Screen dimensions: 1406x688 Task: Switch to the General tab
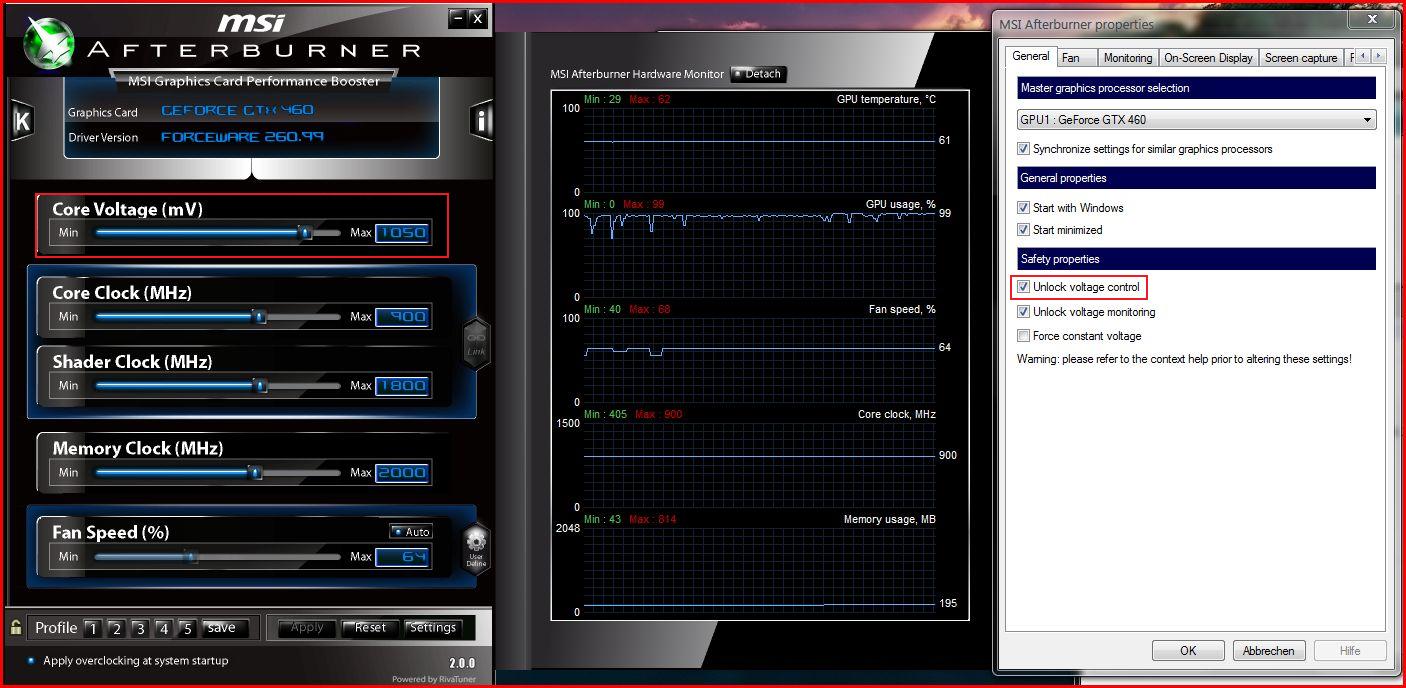click(x=1030, y=57)
